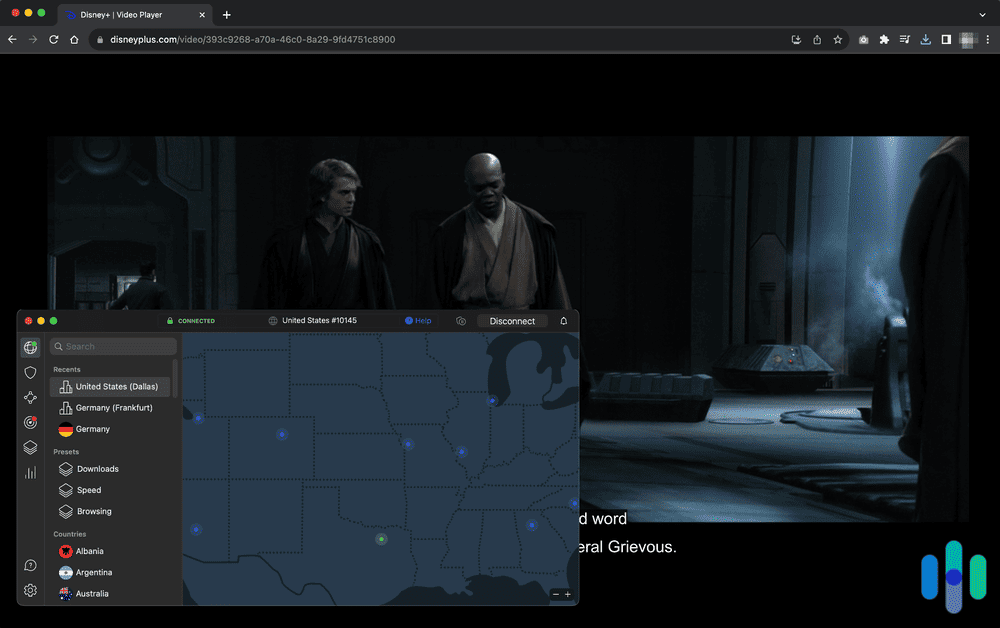Open the statistics bar-chart icon
The height and width of the screenshot is (628, 1000).
(x=30, y=472)
